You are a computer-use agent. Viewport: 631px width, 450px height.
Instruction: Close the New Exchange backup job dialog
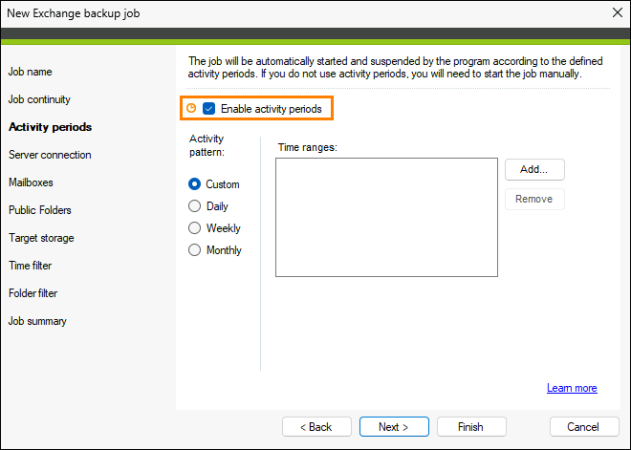click(x=617, y=13)
